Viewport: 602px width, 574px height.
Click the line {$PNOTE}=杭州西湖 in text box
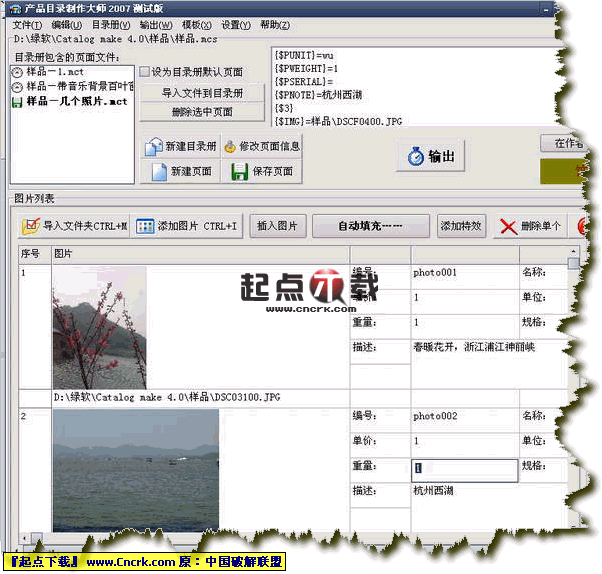click(x=319, y=95)
